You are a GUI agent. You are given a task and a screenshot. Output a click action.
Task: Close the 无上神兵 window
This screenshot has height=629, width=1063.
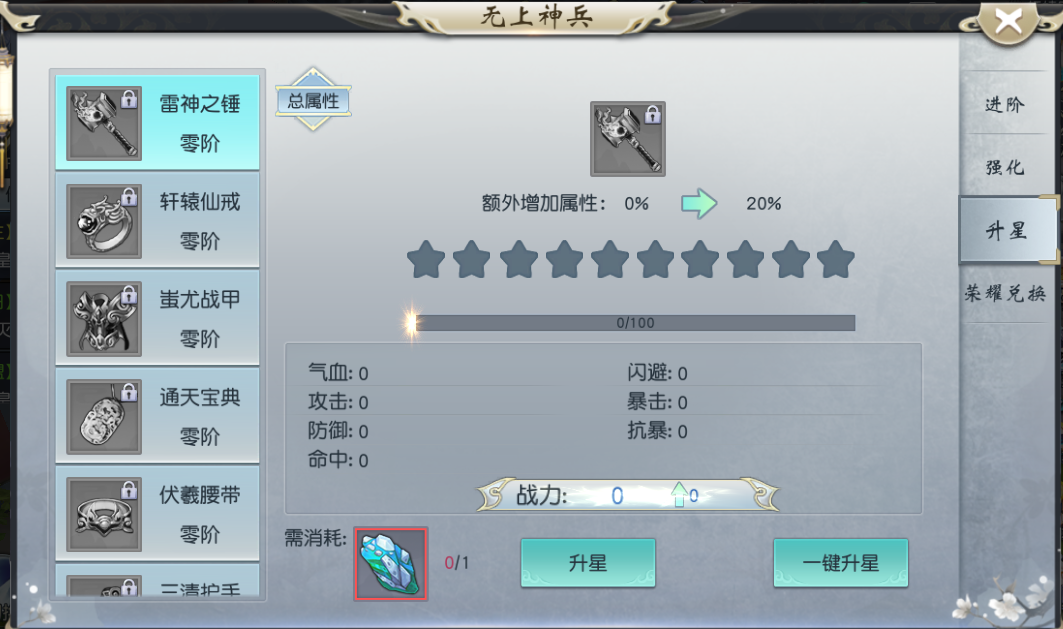(1008, 22)
